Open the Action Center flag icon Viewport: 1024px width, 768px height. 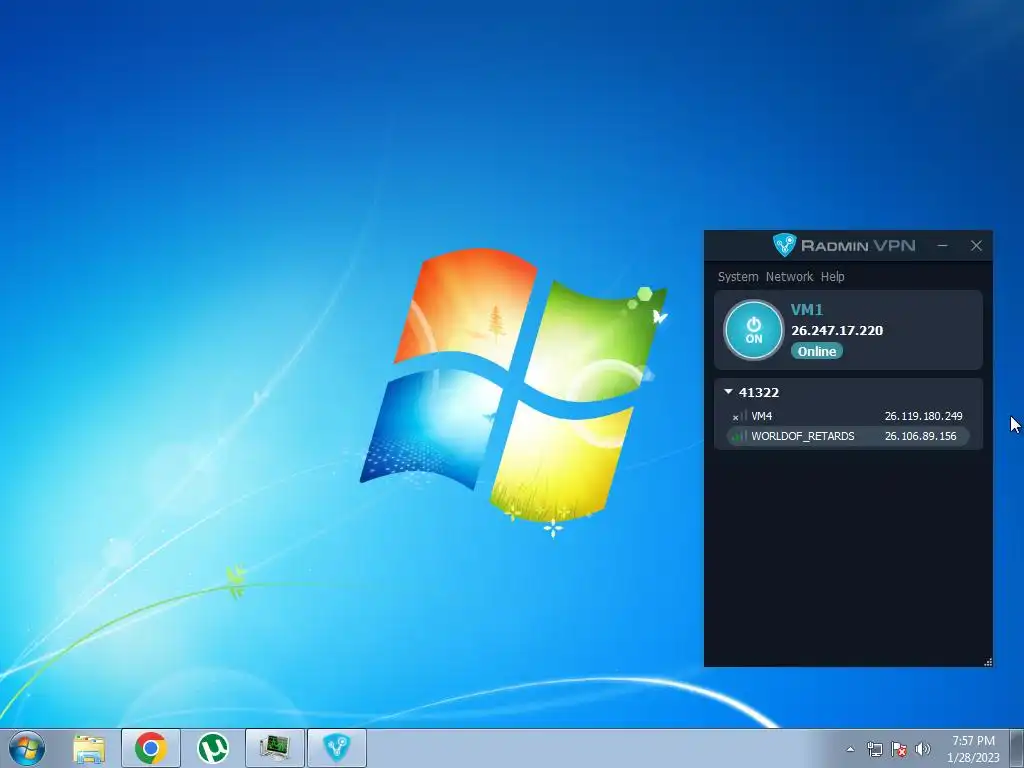(x=899, y=750)
